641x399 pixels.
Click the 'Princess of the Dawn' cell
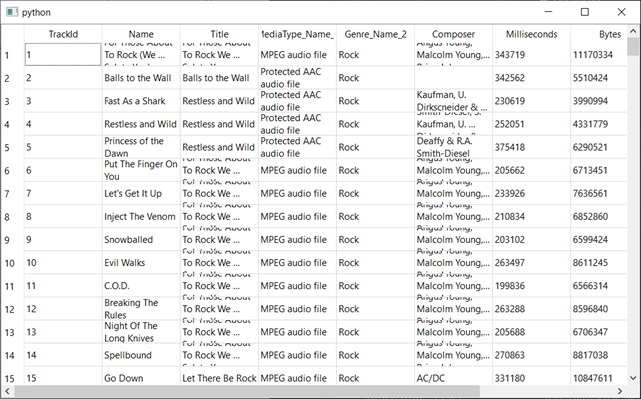(141, 147)
